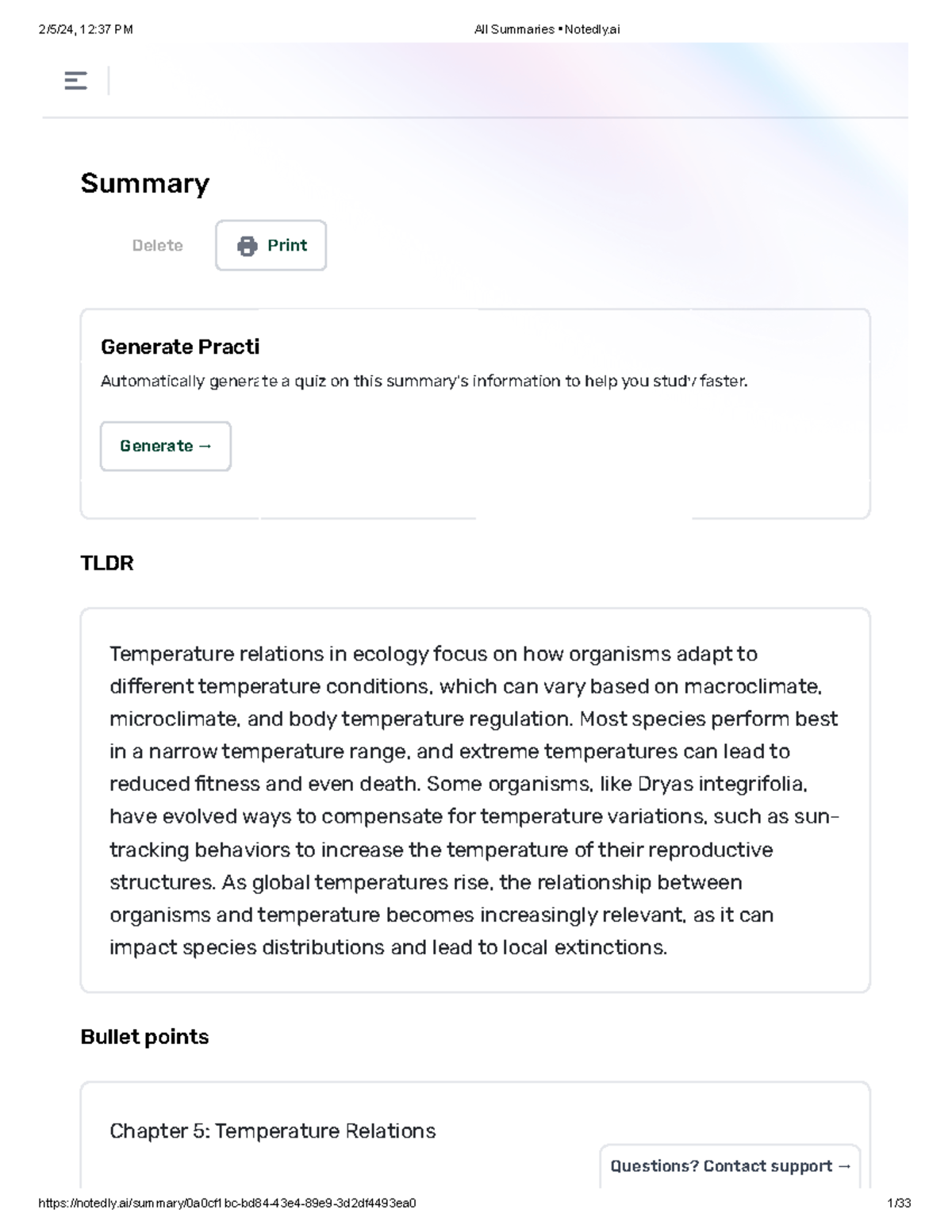
Task: Click the arrow icon on the Contact support link
Action: 843,1166
